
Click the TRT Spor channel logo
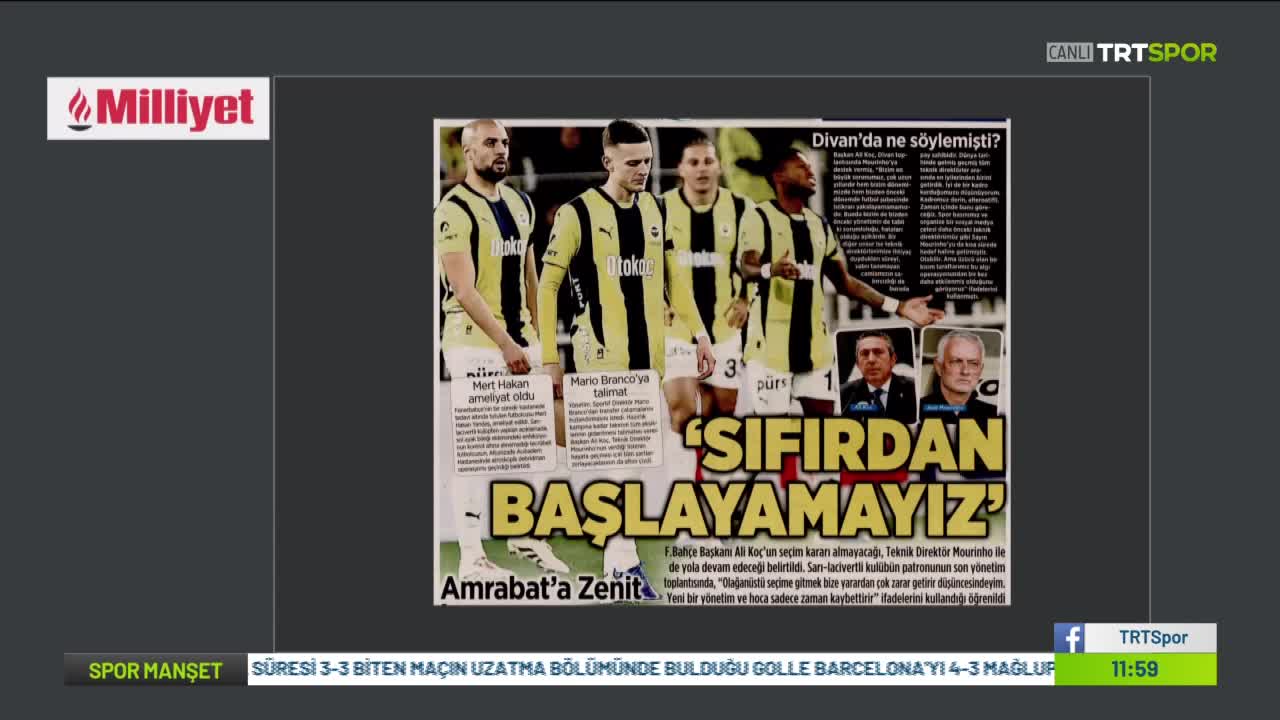(1157, 52)
